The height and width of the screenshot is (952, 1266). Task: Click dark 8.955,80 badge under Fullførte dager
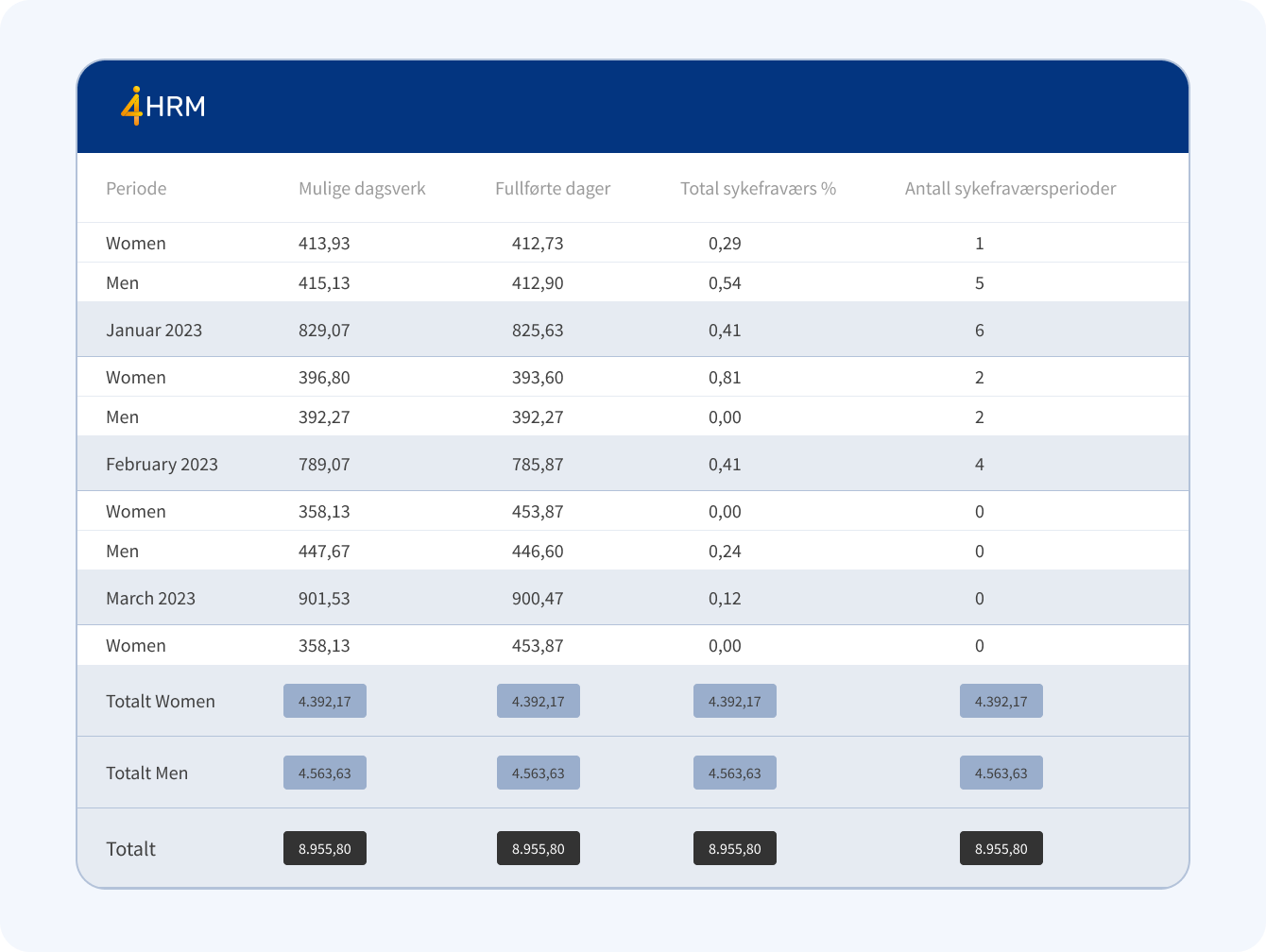pyautogui.click(x=539, y=848)
